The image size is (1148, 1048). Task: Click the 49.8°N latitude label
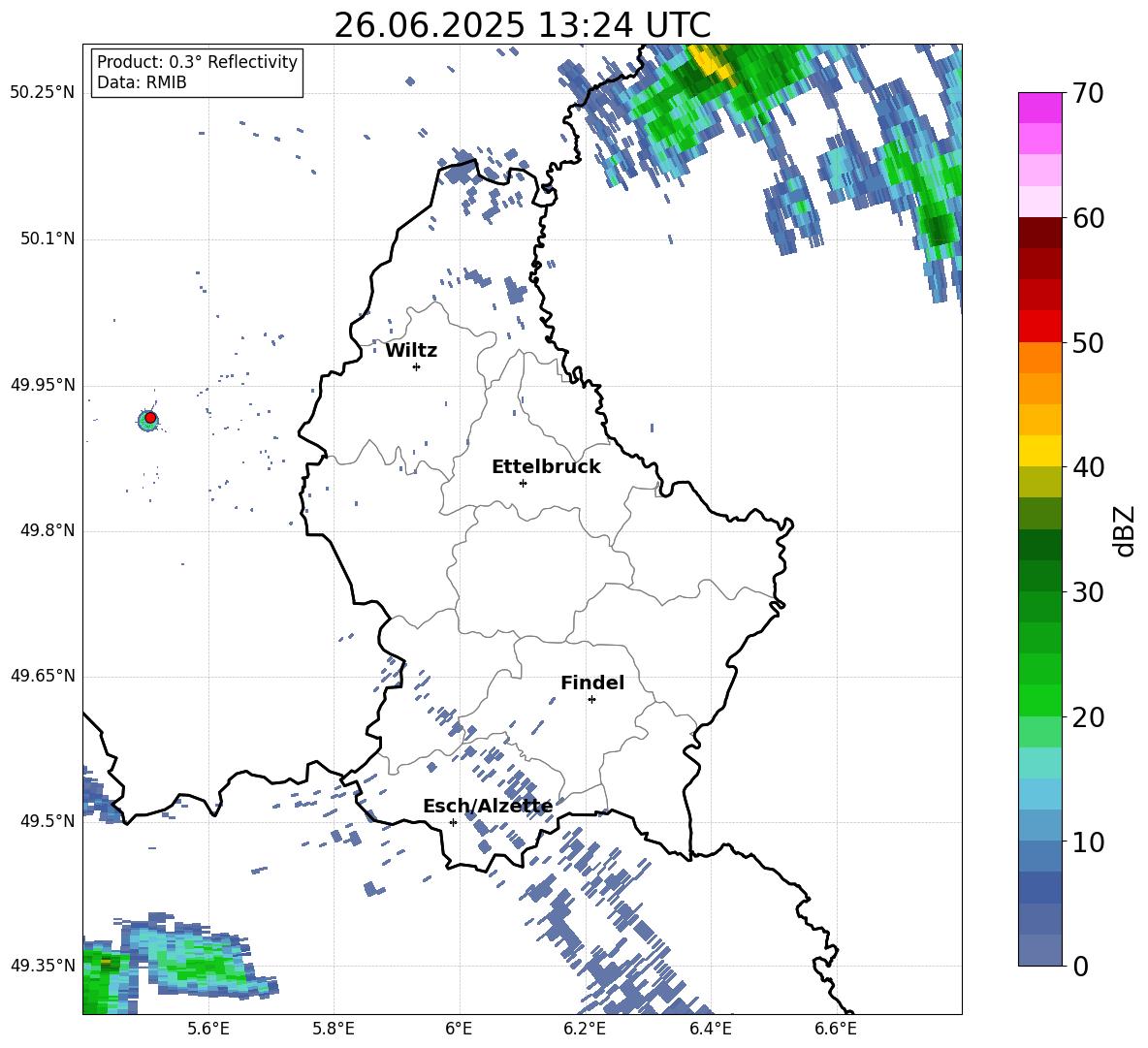[x=48, y=530]
